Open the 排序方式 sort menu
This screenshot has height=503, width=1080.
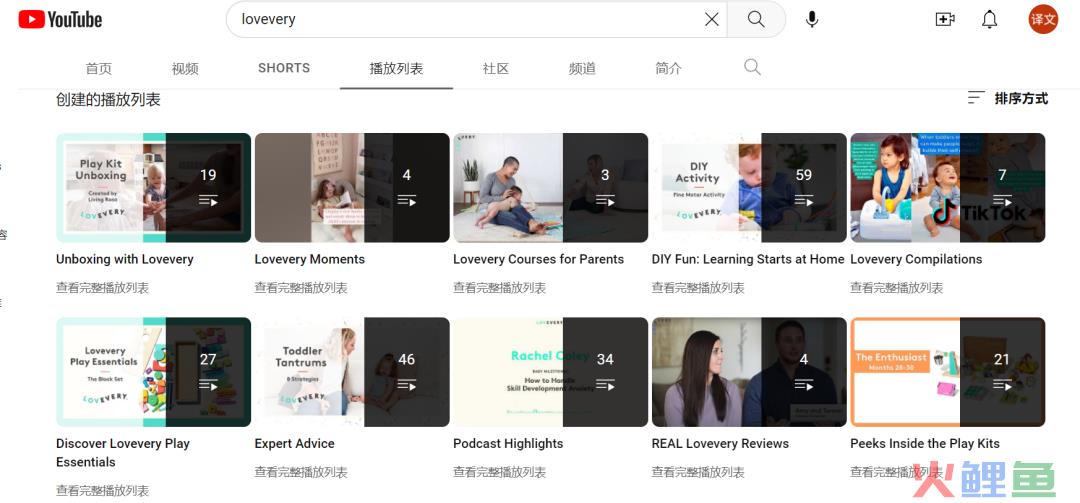pyautogui.click(x=1007, y=99)
